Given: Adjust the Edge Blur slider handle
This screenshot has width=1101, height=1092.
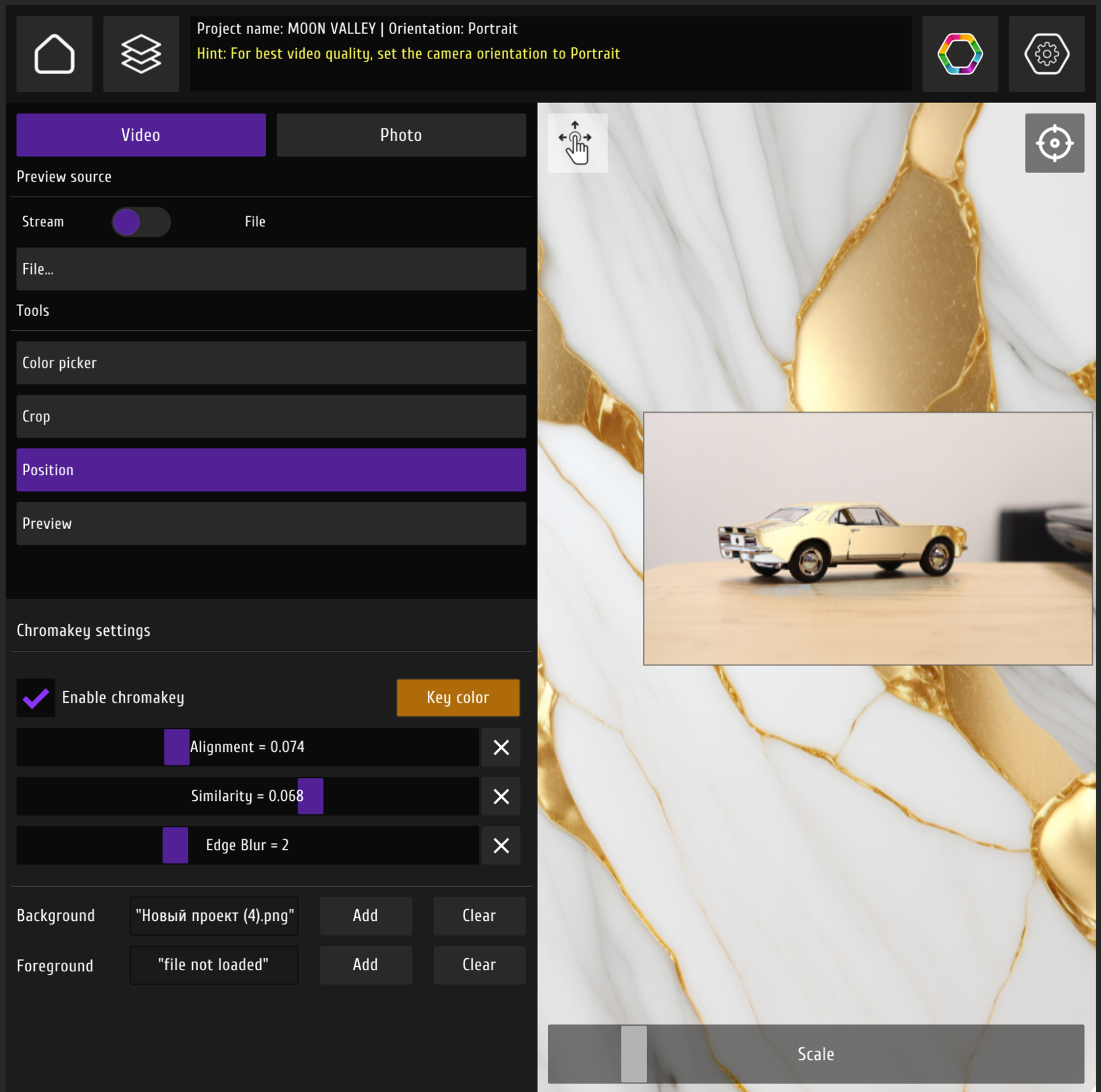Looking at the screenshot, I should click(x=175, y=846).
